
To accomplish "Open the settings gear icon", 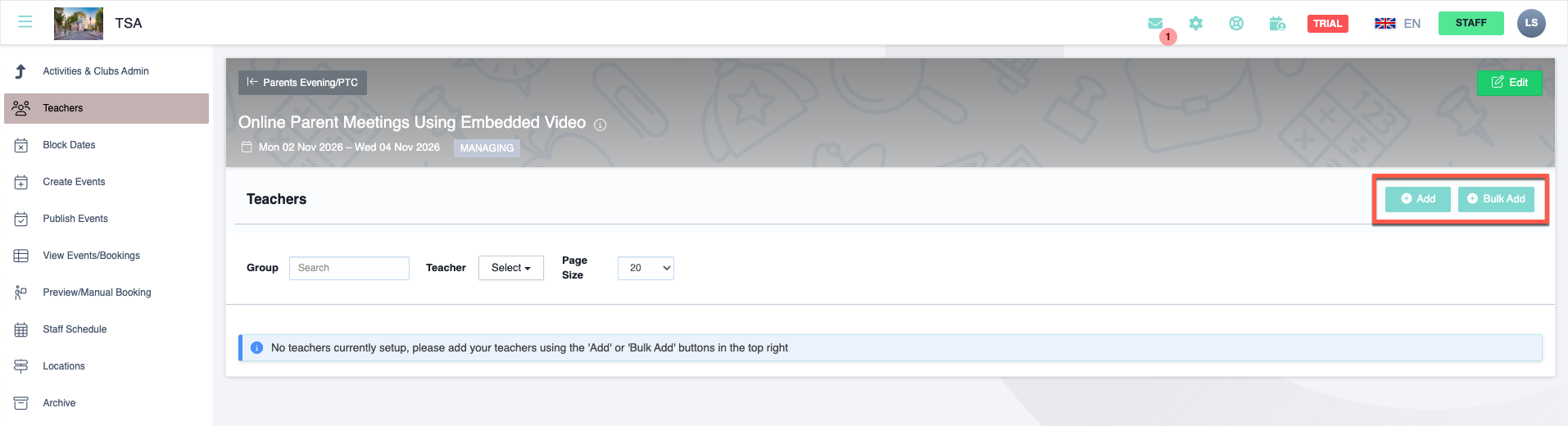I will [x=1196, y=24].
